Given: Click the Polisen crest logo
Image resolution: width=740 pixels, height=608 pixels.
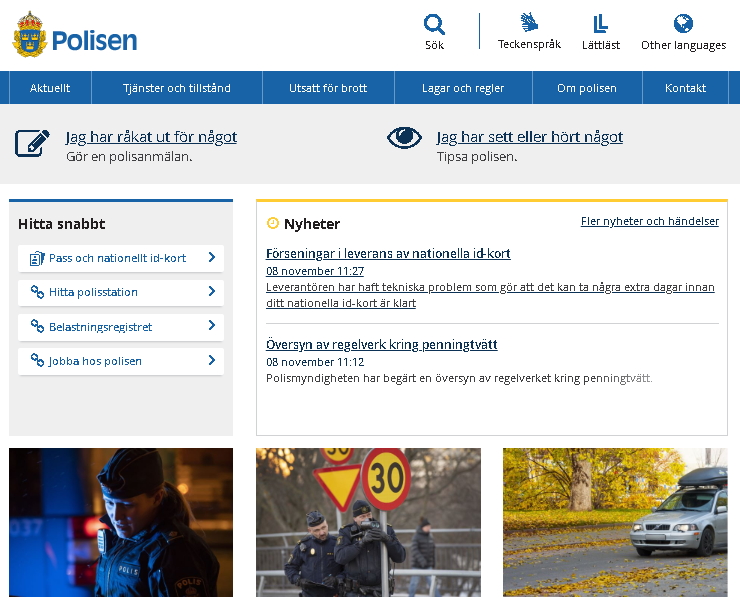Looking at the screenshot, I should [29, 34].
